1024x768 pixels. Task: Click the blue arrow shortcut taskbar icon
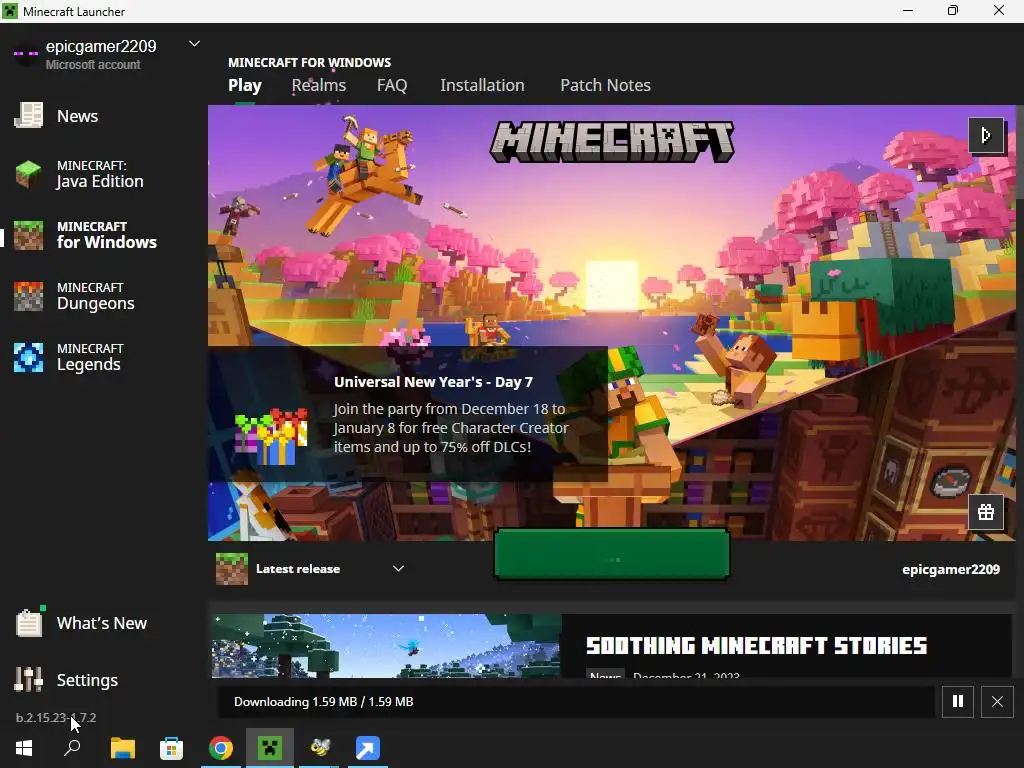pos(368,748)
